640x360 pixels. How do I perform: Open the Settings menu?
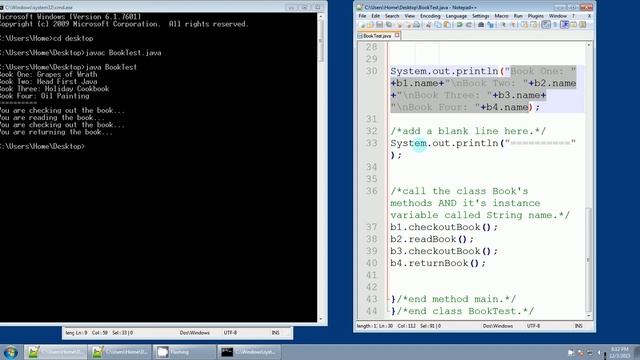coord(480,16)
